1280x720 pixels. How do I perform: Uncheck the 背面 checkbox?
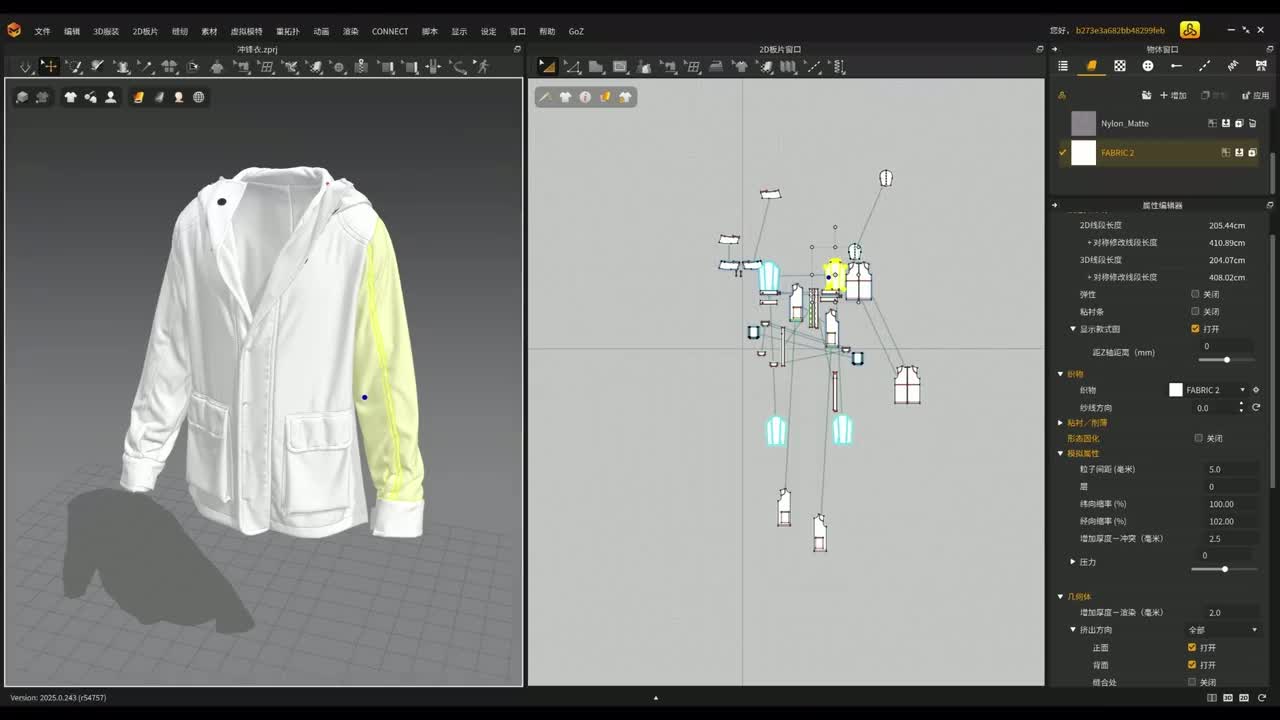(x=1192, y=665)
